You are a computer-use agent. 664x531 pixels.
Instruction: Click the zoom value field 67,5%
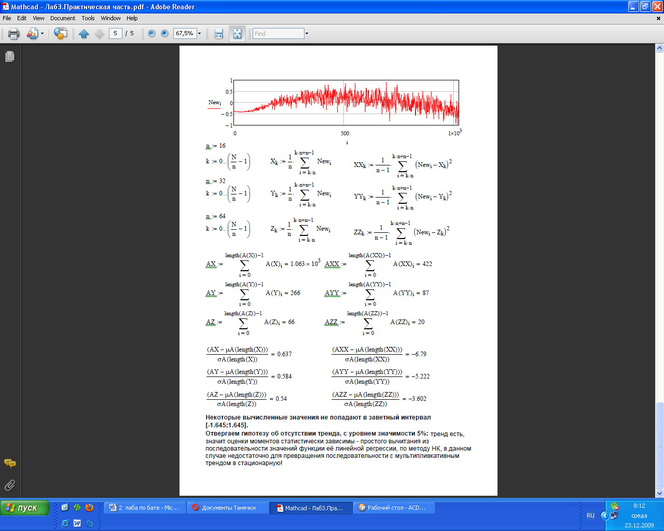click(185, 33)
